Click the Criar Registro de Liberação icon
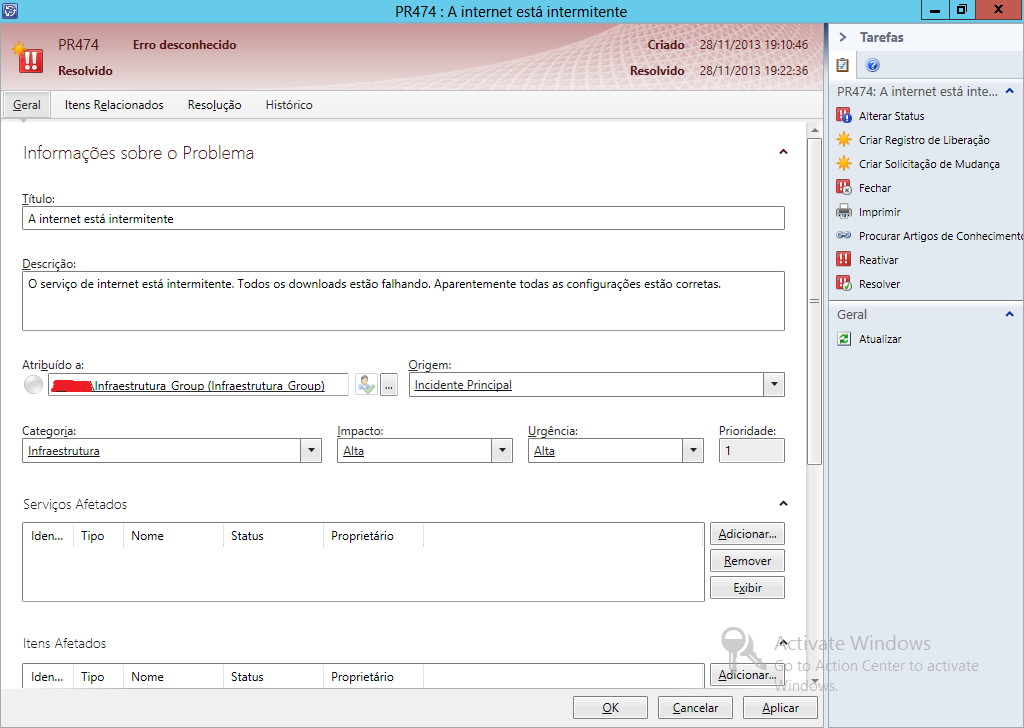Viewport: 1024px width, 728px height. point(844,140)
